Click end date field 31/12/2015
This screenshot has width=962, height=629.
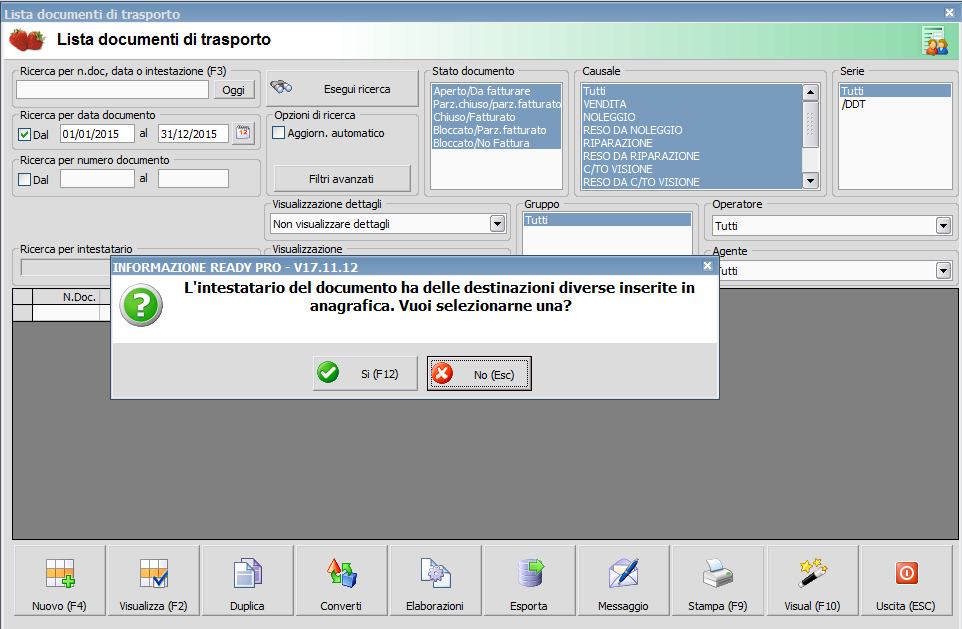tap(193, 134)
